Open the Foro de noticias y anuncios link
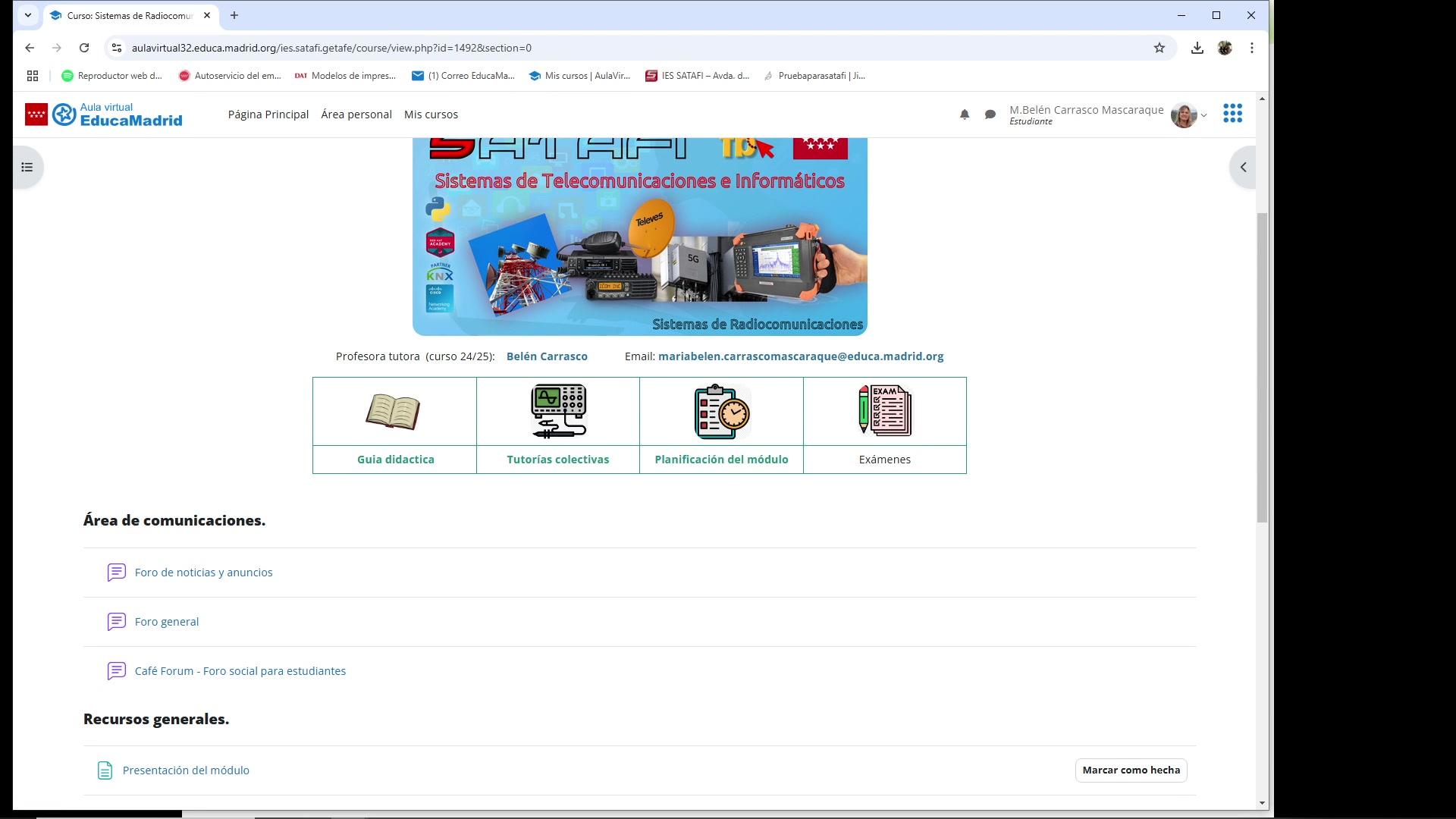Viewport: 1456px width, 819px height. click(x=203, y=573)
